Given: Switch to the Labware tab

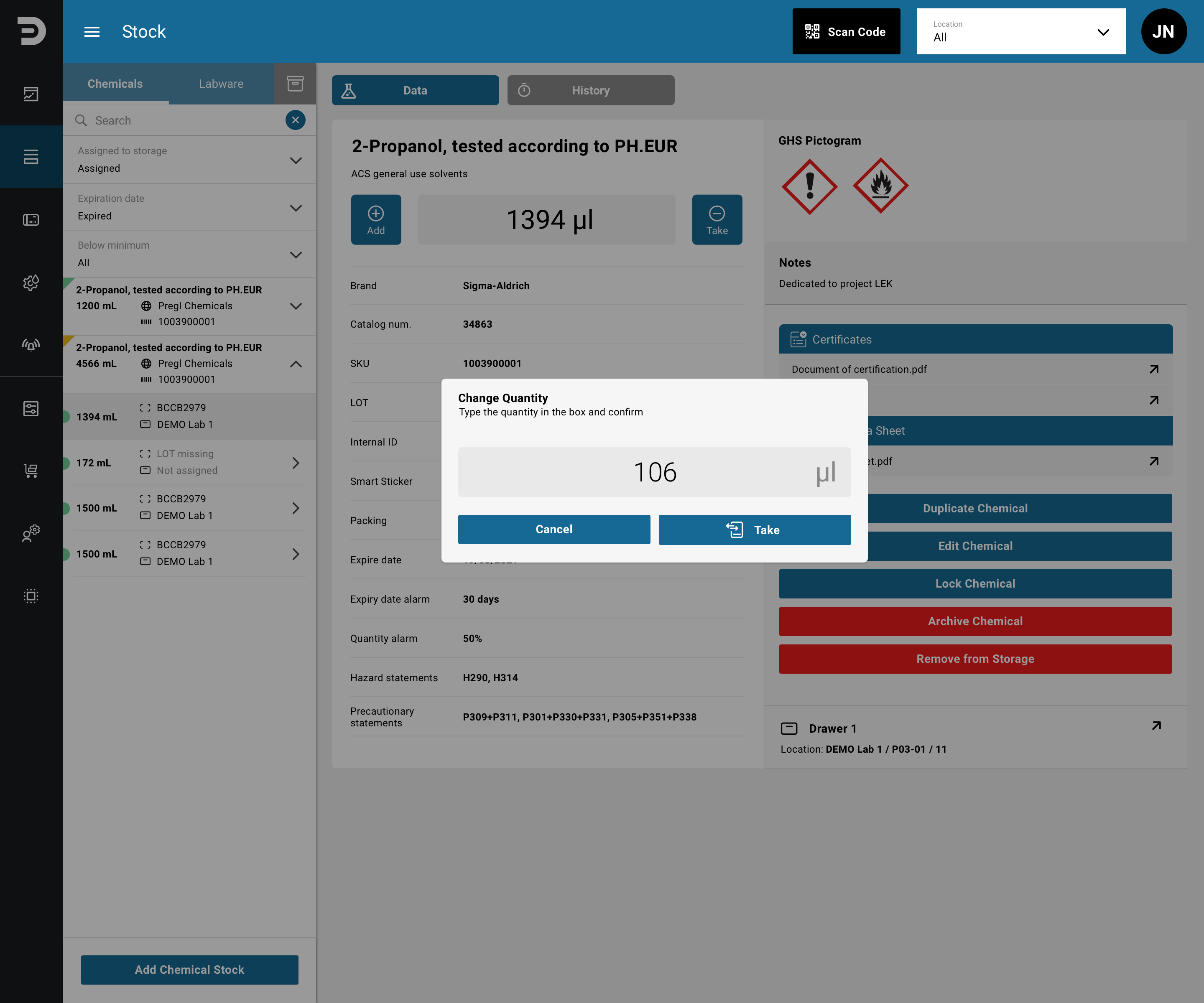Looking at the screenshot, I should [x=221, y=84].
